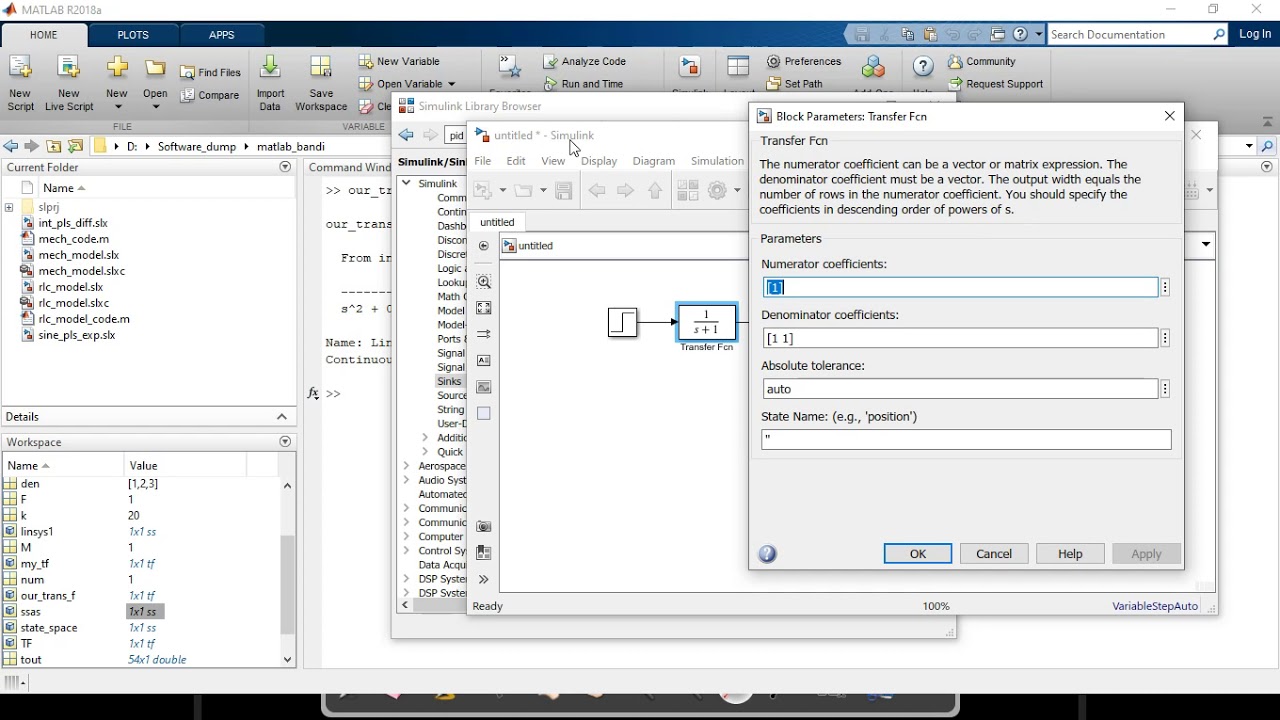Image resolution: width=1280 pixels, height=720 pixels.
Task: Click Screenshot camera icon in Simulink palette
Action: 484,526
